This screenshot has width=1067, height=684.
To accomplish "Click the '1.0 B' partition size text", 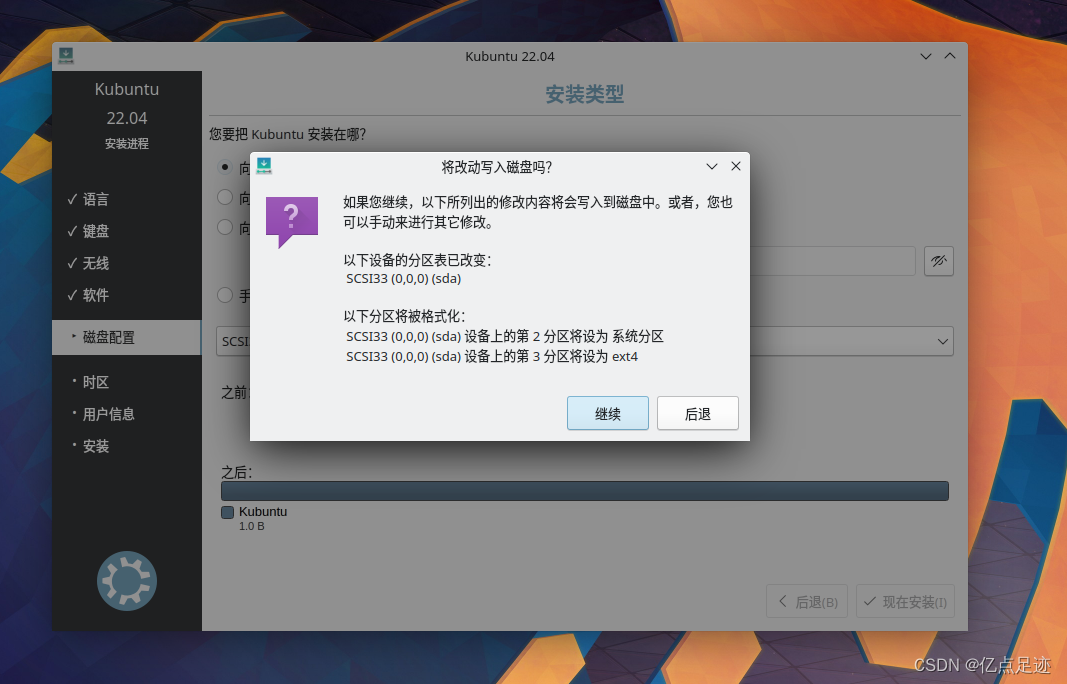I will 252,526.
